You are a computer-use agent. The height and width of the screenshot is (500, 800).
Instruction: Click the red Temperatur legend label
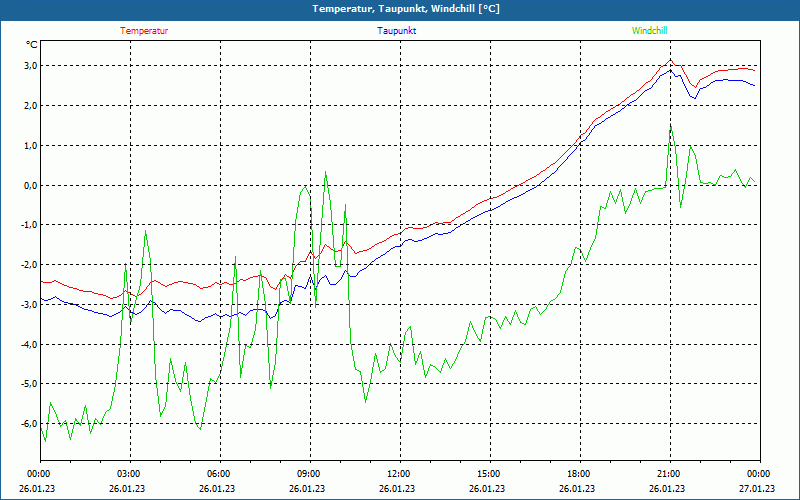[x=144, y=31]
